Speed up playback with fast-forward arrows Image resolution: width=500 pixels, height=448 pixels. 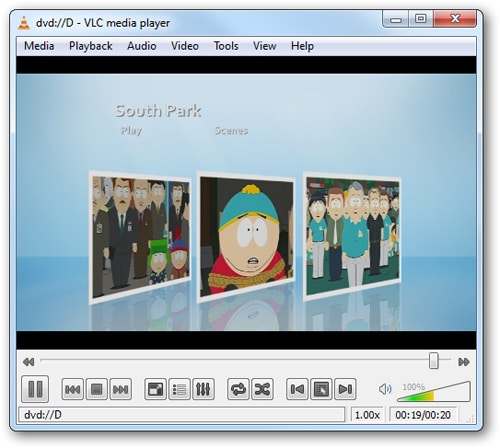pos(464,362)
